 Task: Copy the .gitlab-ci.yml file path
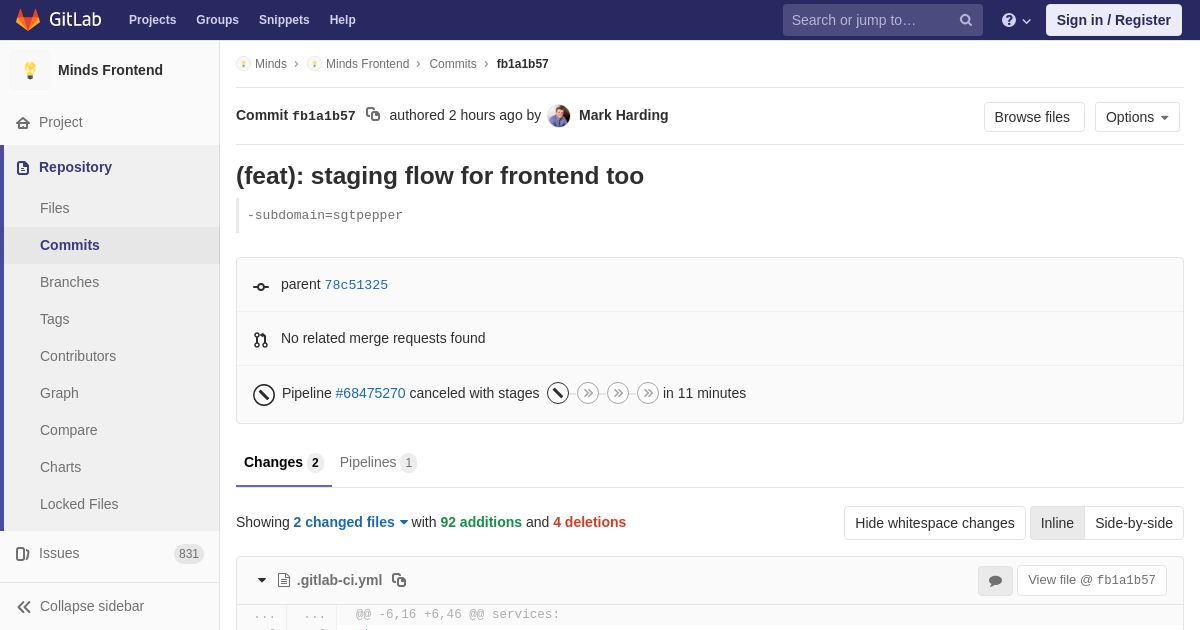(x=399, y=580)
